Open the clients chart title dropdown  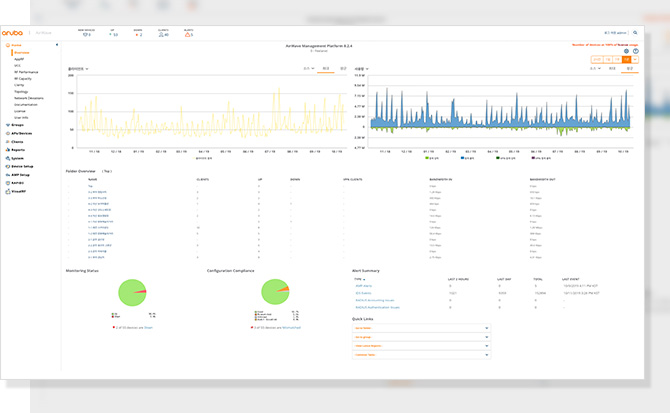pos(87,69)
